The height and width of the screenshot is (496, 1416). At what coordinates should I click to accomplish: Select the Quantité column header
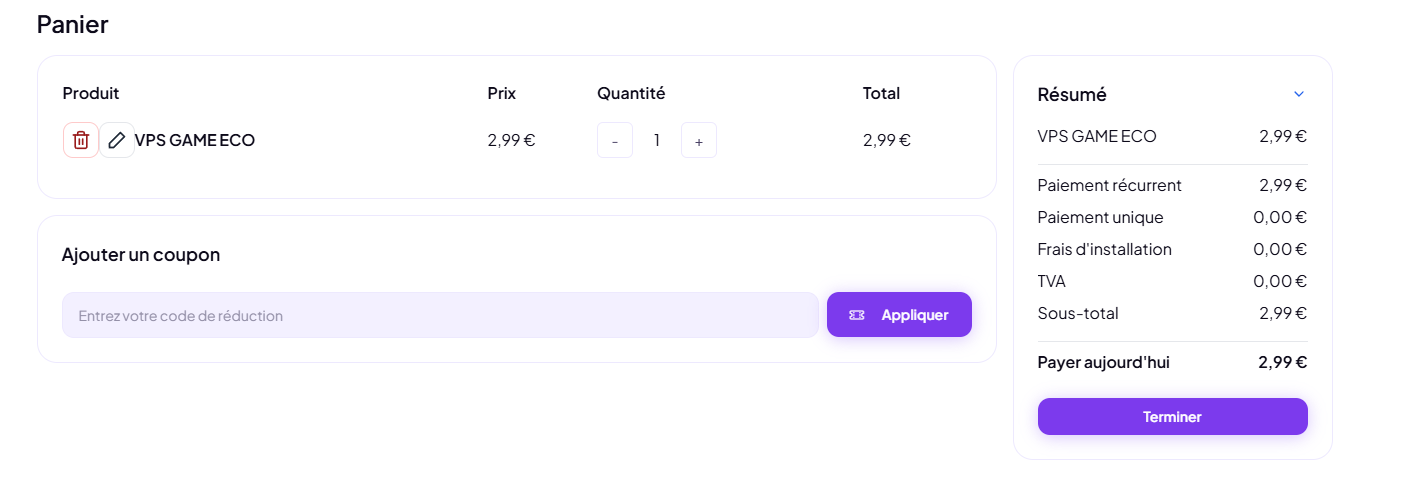click(x=631, y=93)
